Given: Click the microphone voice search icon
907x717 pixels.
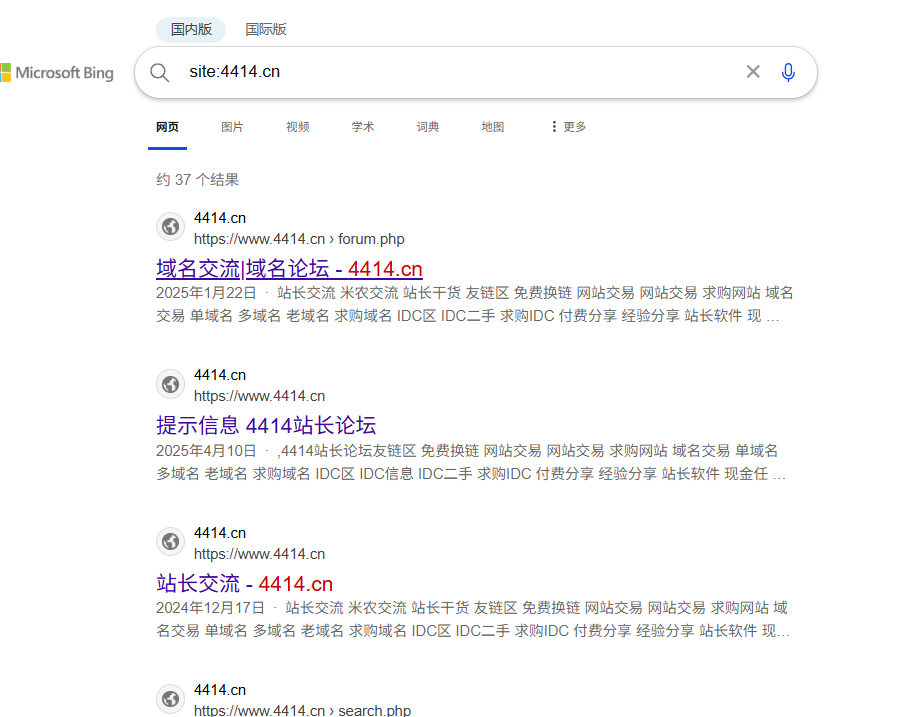Looking at the screenshot, I should (788, 72).
